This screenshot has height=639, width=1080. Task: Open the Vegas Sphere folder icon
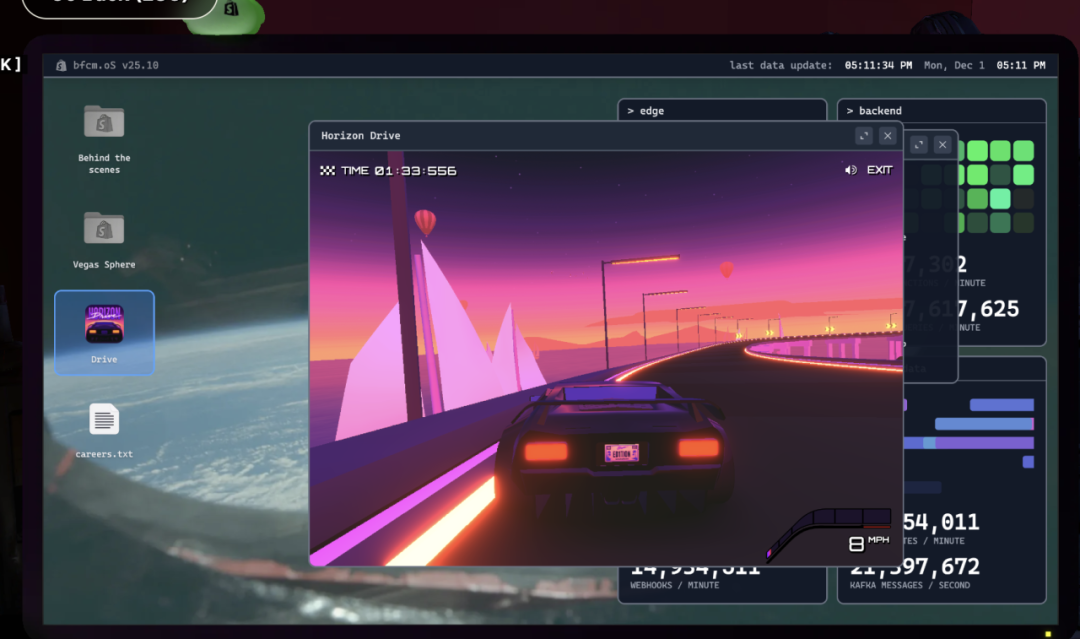104,229
